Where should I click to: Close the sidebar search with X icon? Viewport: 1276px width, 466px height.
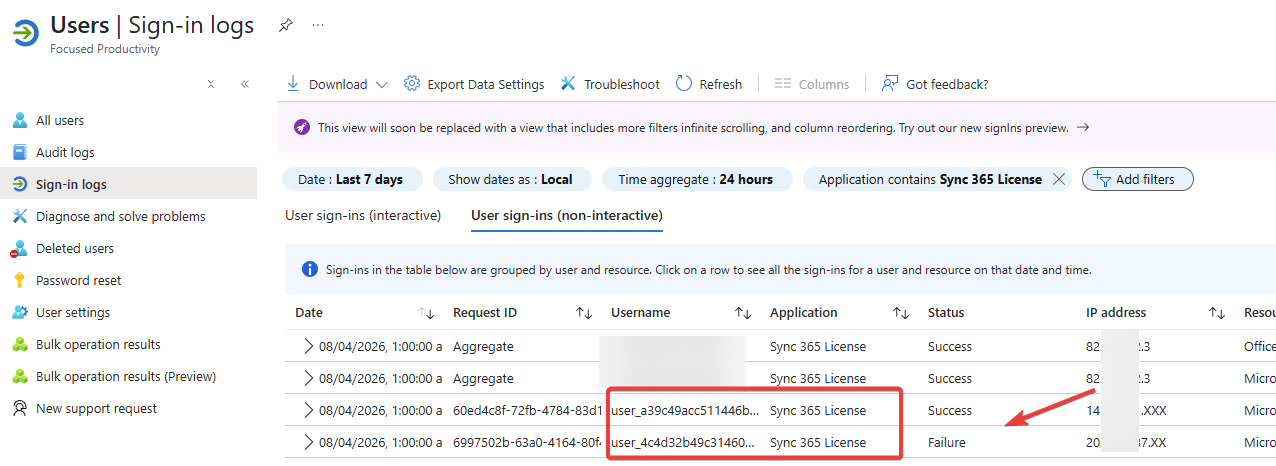point(211,84)
